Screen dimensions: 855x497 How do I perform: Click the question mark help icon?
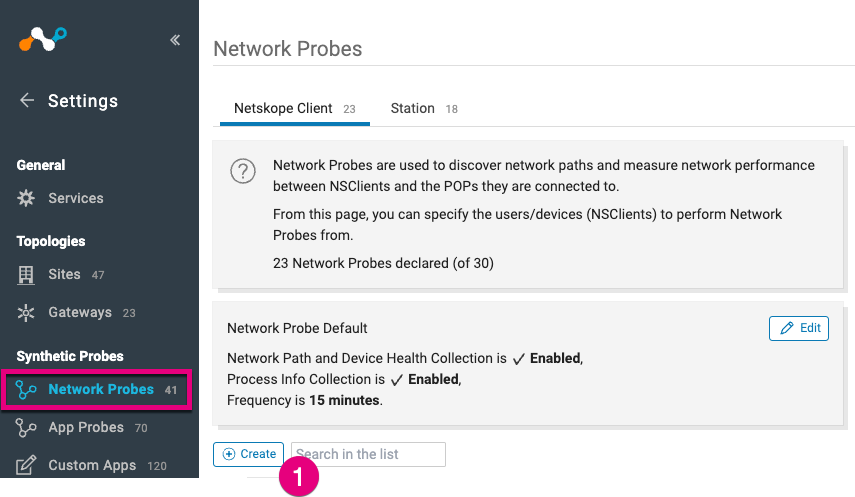(243, 171)
